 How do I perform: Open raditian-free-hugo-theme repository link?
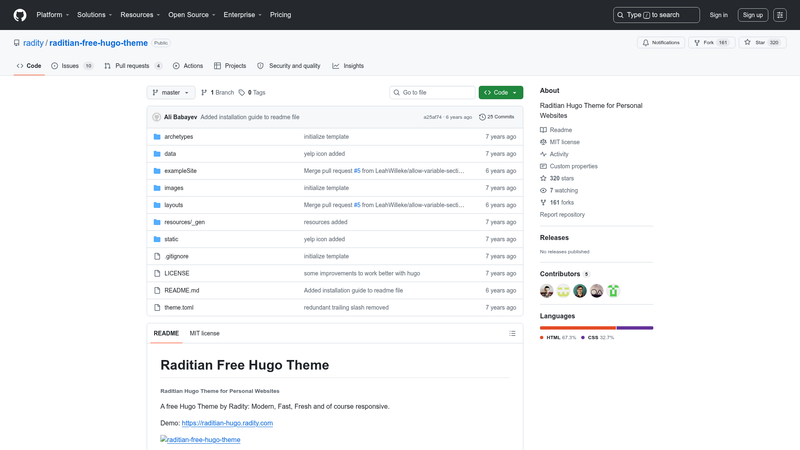[98, 43]
